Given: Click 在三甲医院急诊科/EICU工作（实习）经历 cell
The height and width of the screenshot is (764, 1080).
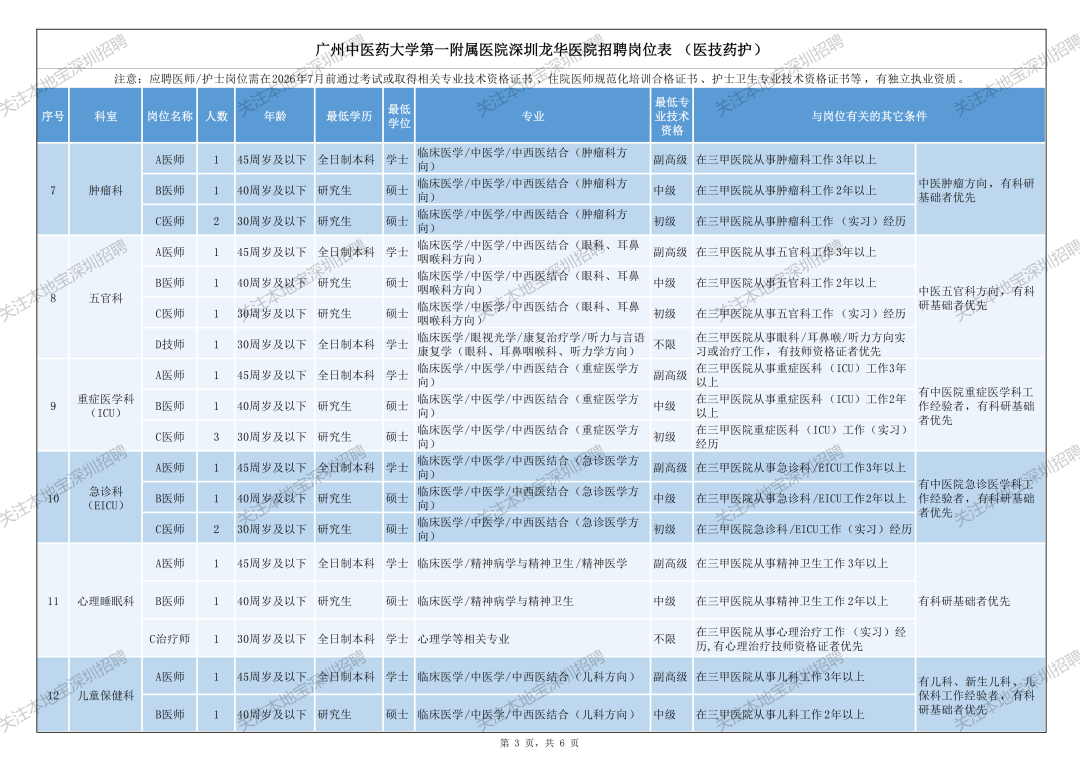Looking at the screenshot, I should [x=804, y=529].
